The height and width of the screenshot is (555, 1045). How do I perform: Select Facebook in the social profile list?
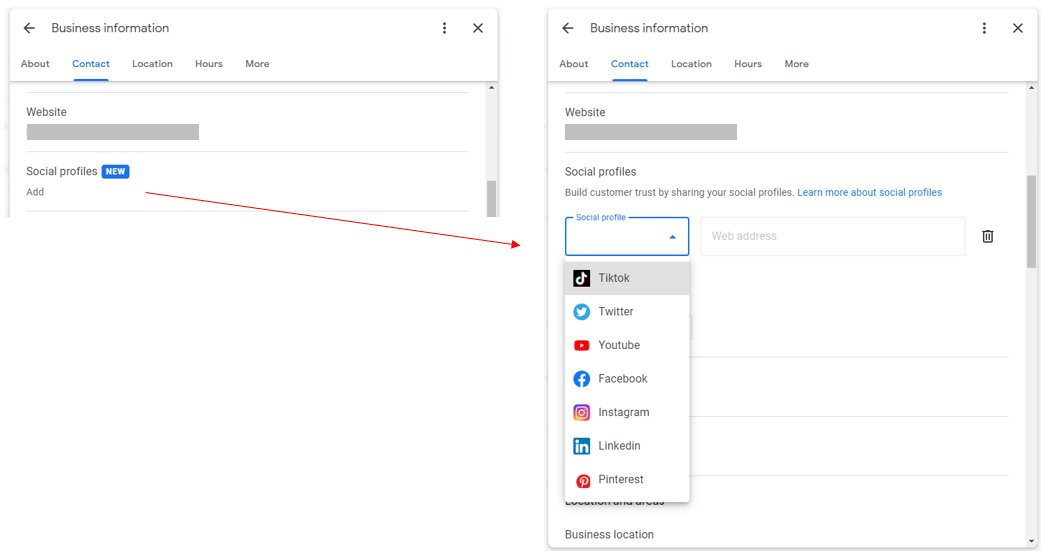point(627,378)
